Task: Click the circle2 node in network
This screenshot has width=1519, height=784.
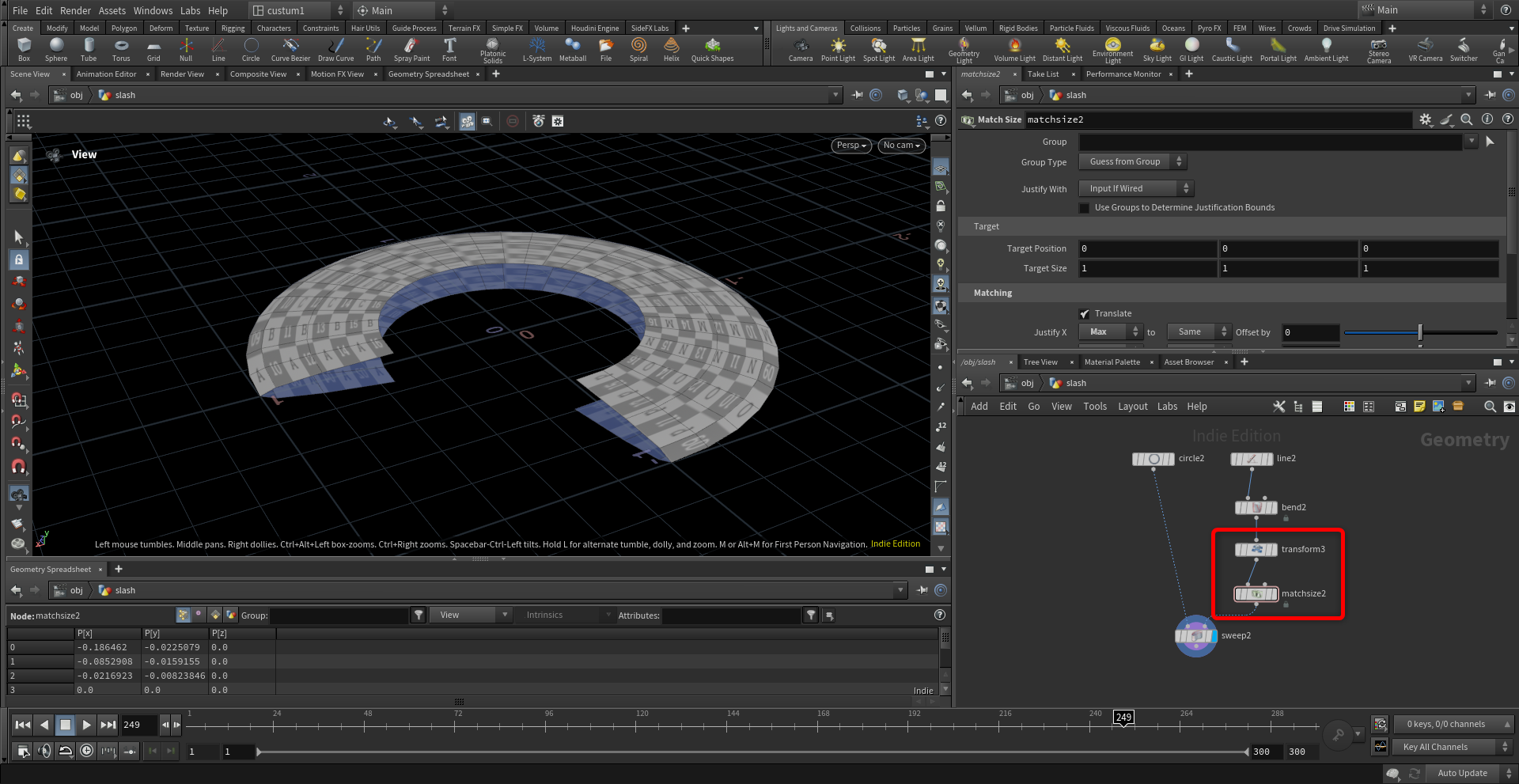Action: 1153,459
